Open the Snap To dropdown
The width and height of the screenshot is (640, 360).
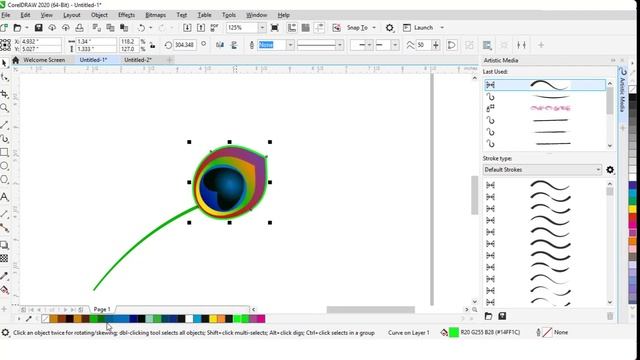coord(374,28)
